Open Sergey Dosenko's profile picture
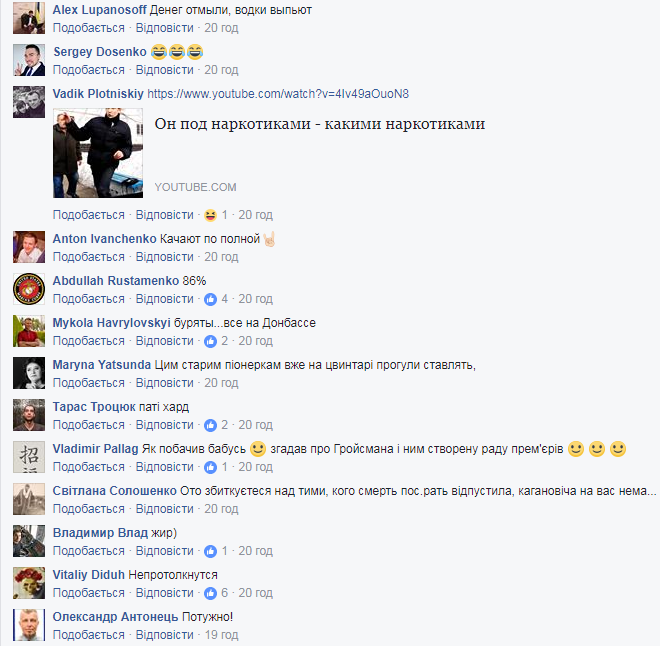 pyautogui.click(x=29, y=60)
